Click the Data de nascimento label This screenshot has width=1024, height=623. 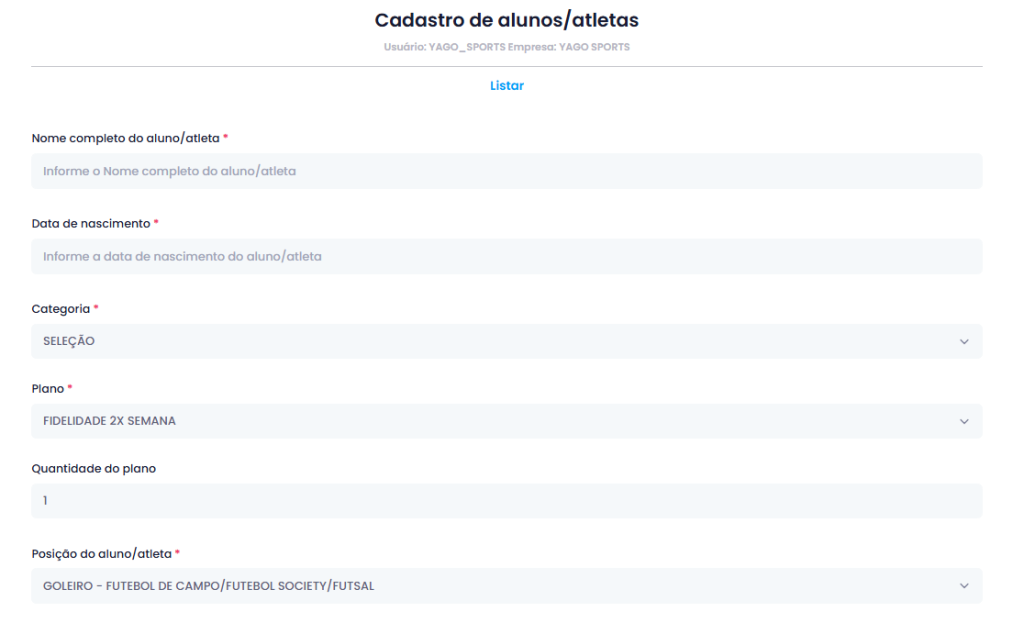(x=91, y=223)
